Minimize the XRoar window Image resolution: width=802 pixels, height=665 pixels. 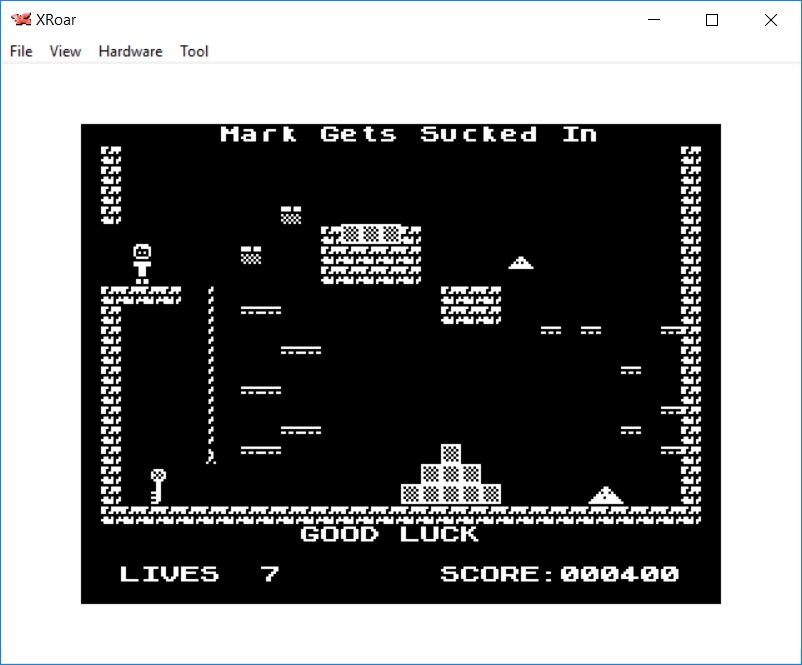pyautogui.click(x=655, y=20)
